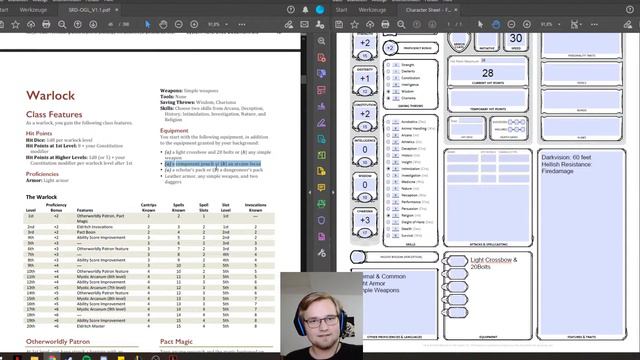Print the SRD-OGL document
This screenshot has width=640, height=360.
[46, 24]
